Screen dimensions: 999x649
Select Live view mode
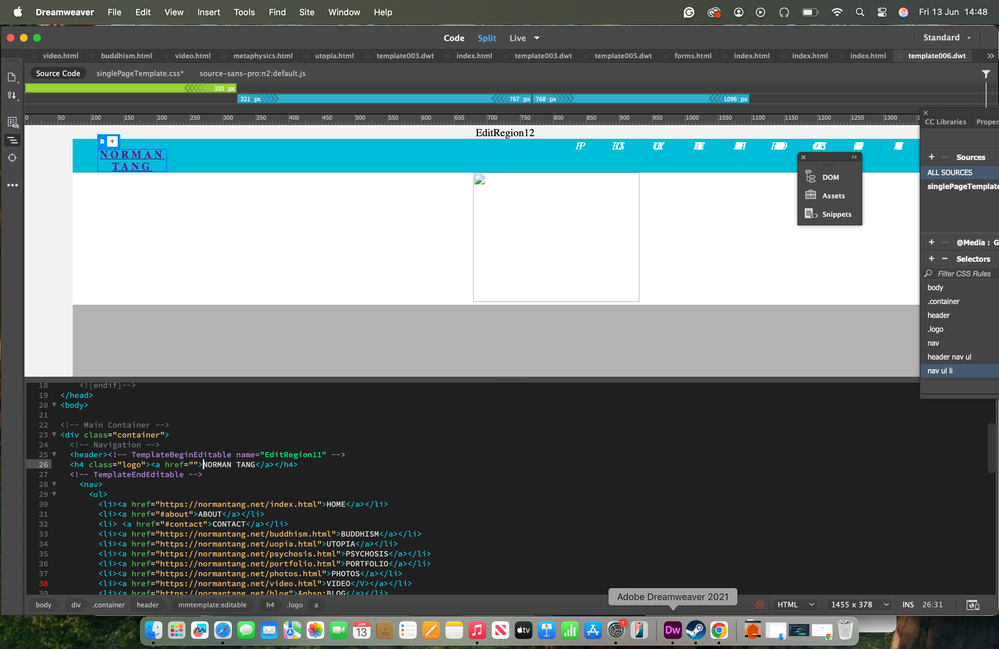pyautogui.click(x=517, y=38)
